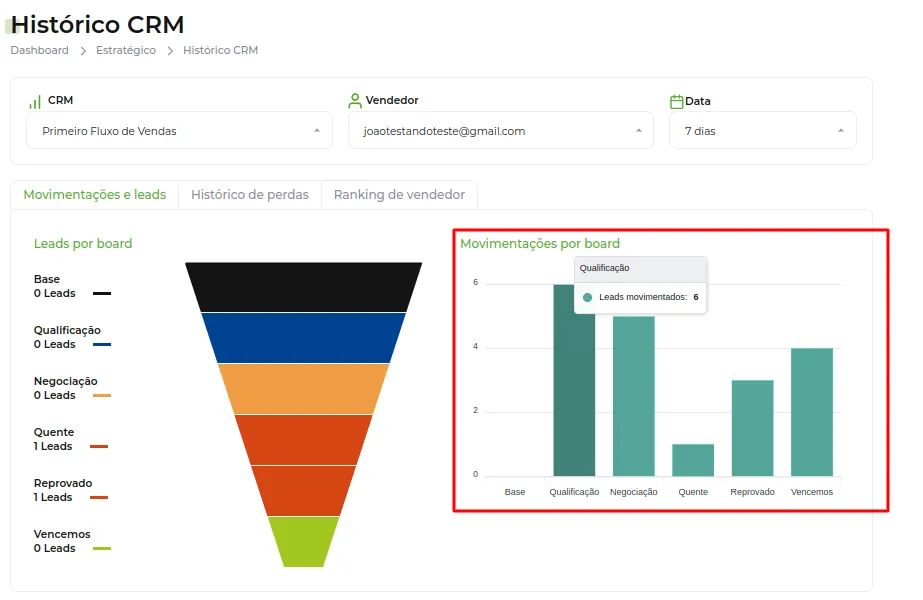The image size is (923, 600).
Task: Go to Dashboard breadcrumb
Action: click(39, 50)
